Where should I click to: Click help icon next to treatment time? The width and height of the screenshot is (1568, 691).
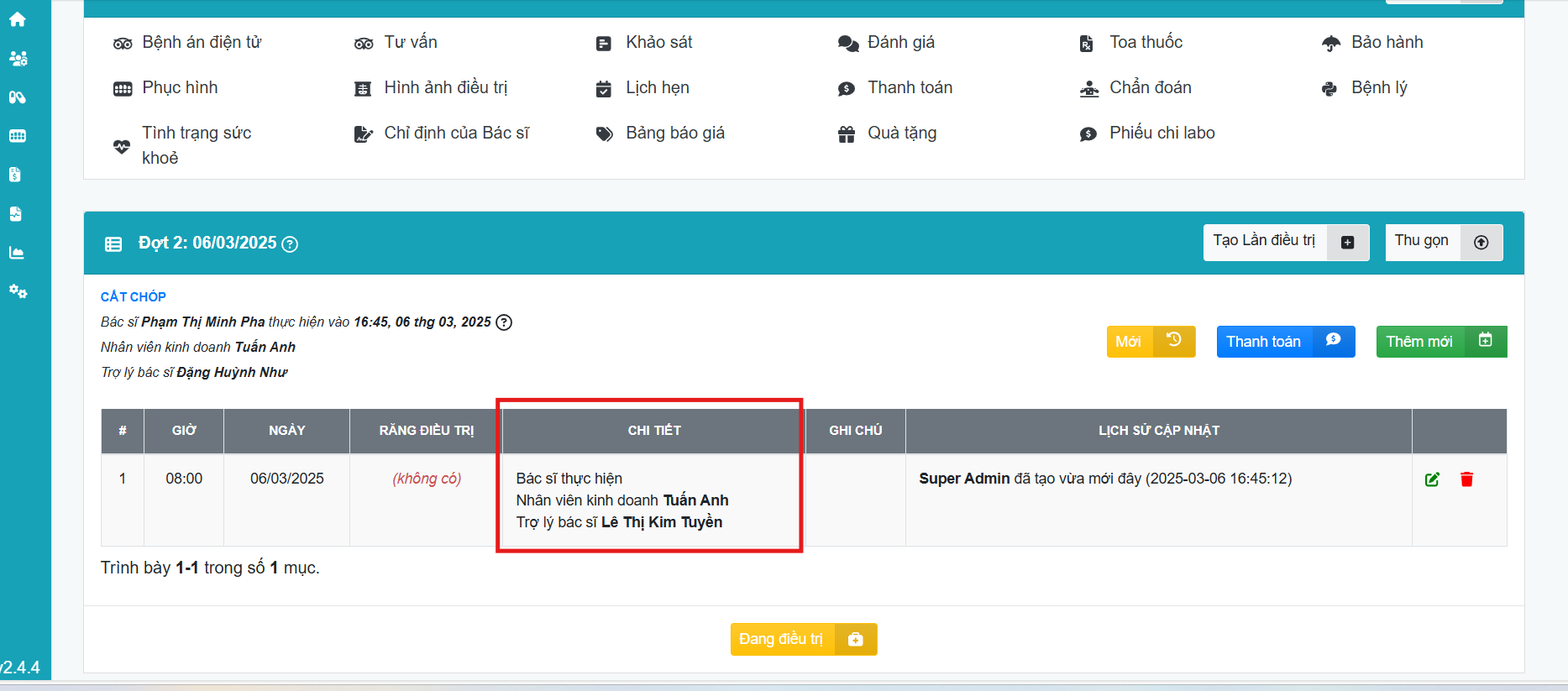tap(504, 322)
